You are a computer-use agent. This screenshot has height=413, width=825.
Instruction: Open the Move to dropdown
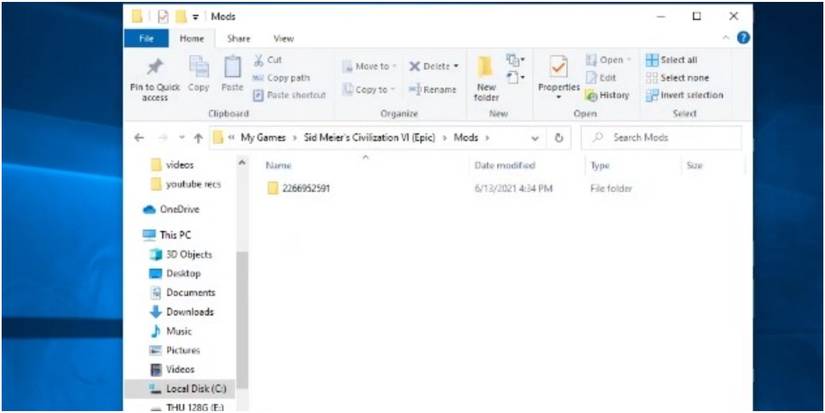click(369, 66)
